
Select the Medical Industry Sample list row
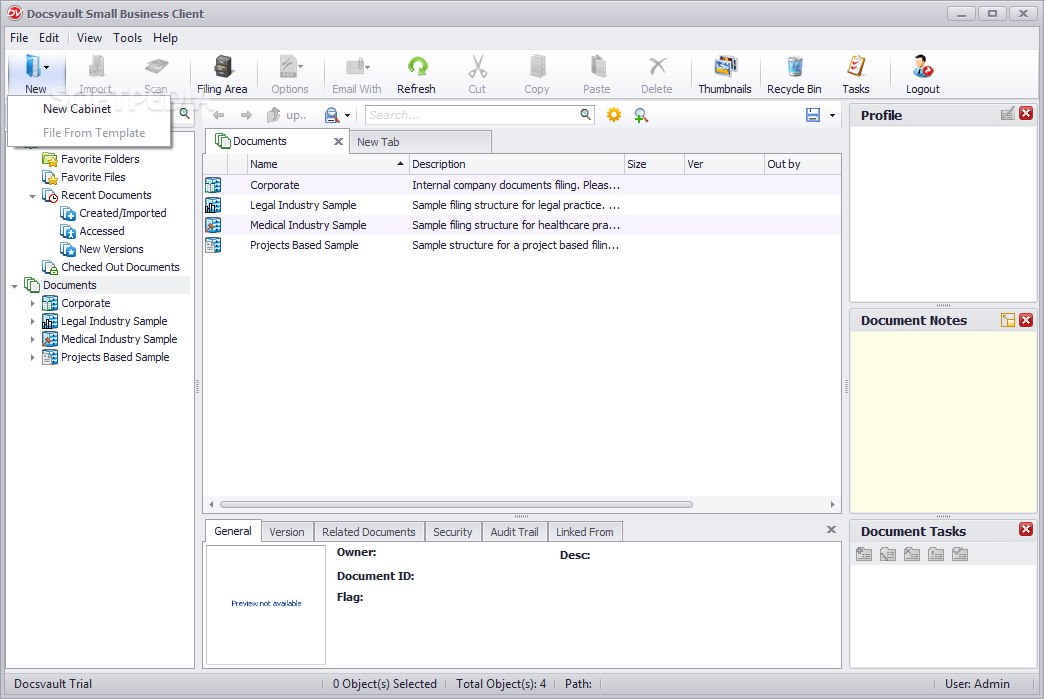pyautogui.click(x=522, y=225)
